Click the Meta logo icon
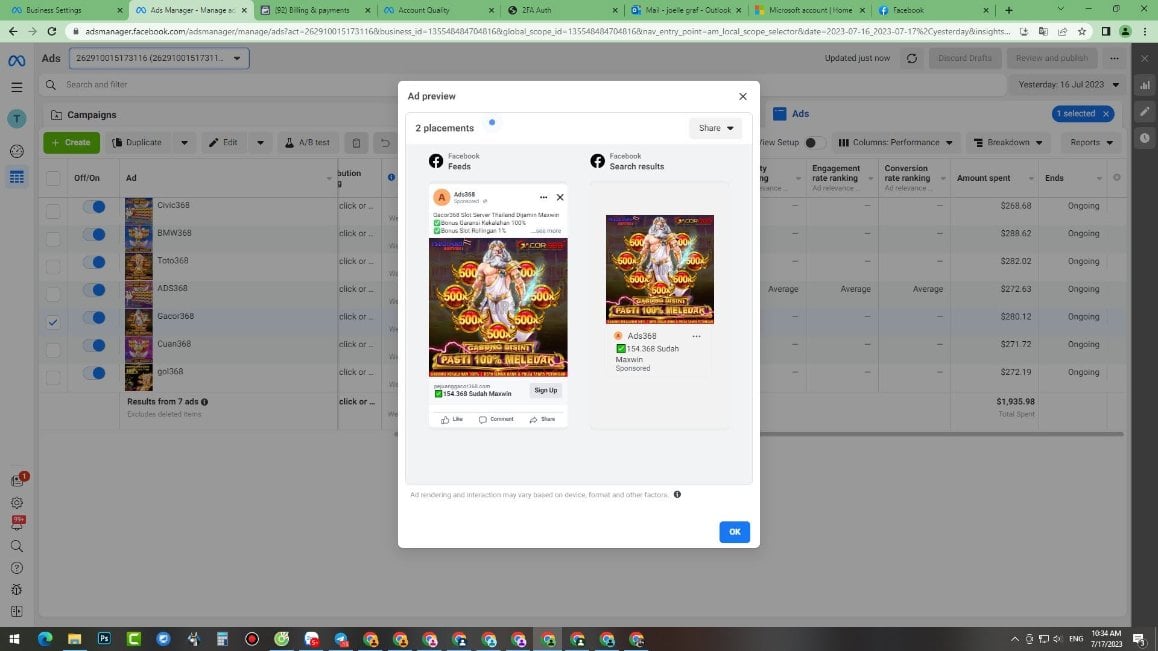Viewport: 1158px width, 651px height. click(x=16, y=60)
